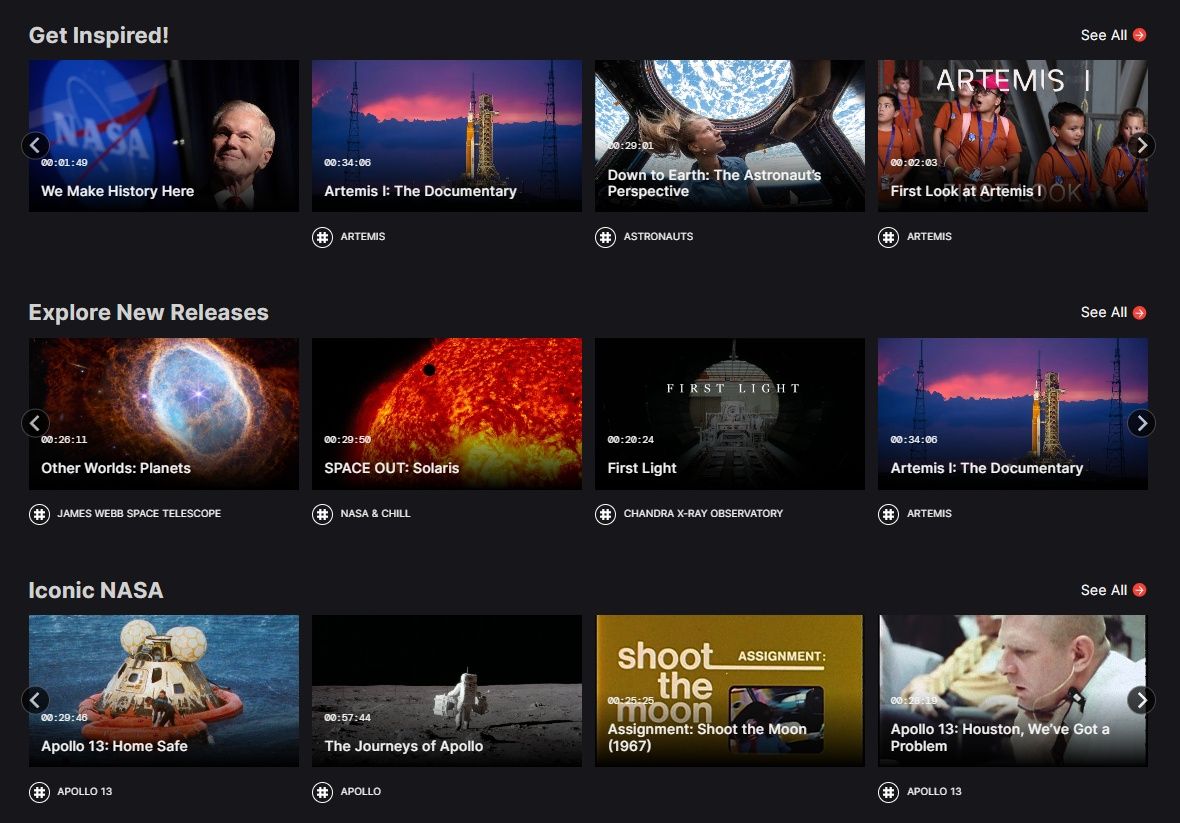1180x823 pixels.
Task: Open See All for Explore New Releases
Action: 1113,312
